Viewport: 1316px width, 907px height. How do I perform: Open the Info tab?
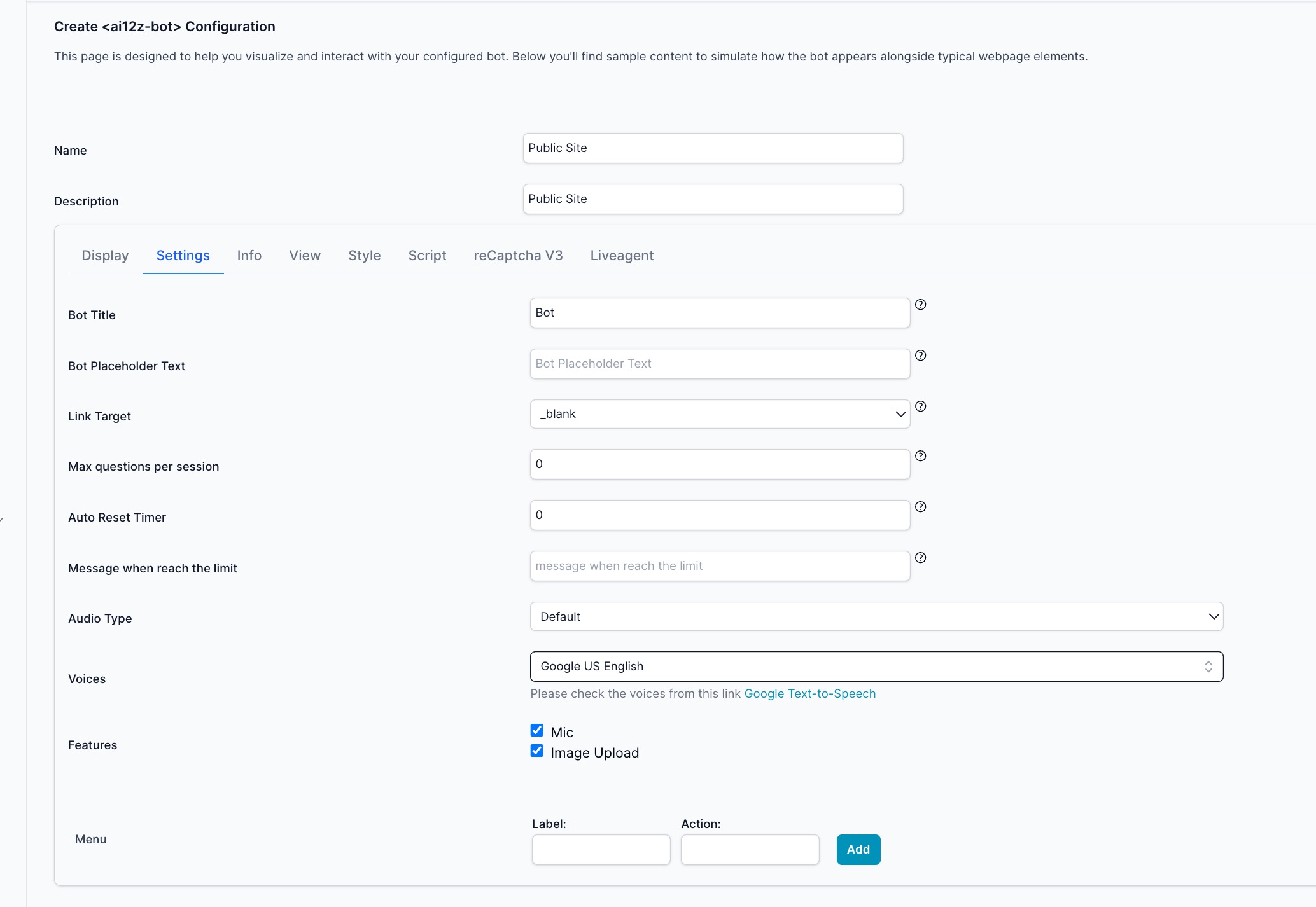pyautogui.click(x=249, y=256)
